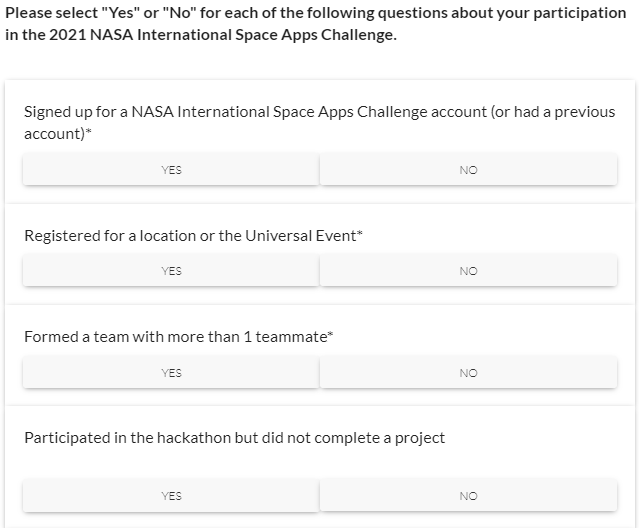Viewport: 639px width, 528px height.
Task: Confirm YES for Space Apps account signup
Action: pyautogui.click(x=171, y=170)
